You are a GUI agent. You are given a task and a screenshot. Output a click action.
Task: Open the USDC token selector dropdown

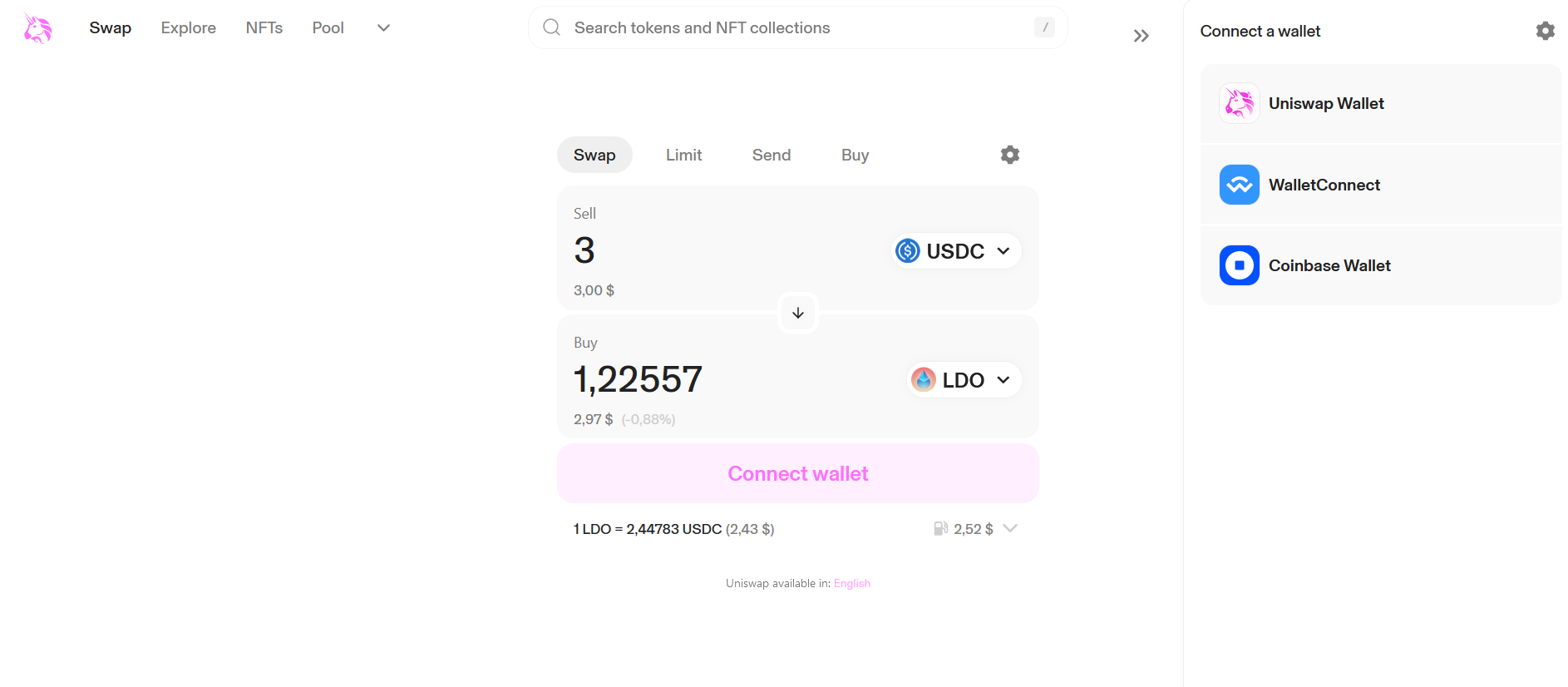(x=956, y=251)
